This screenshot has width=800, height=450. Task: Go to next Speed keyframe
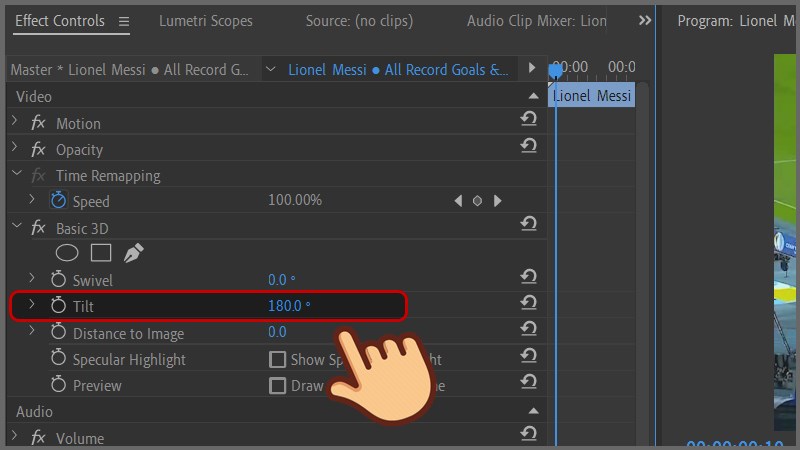click(497, 201)
